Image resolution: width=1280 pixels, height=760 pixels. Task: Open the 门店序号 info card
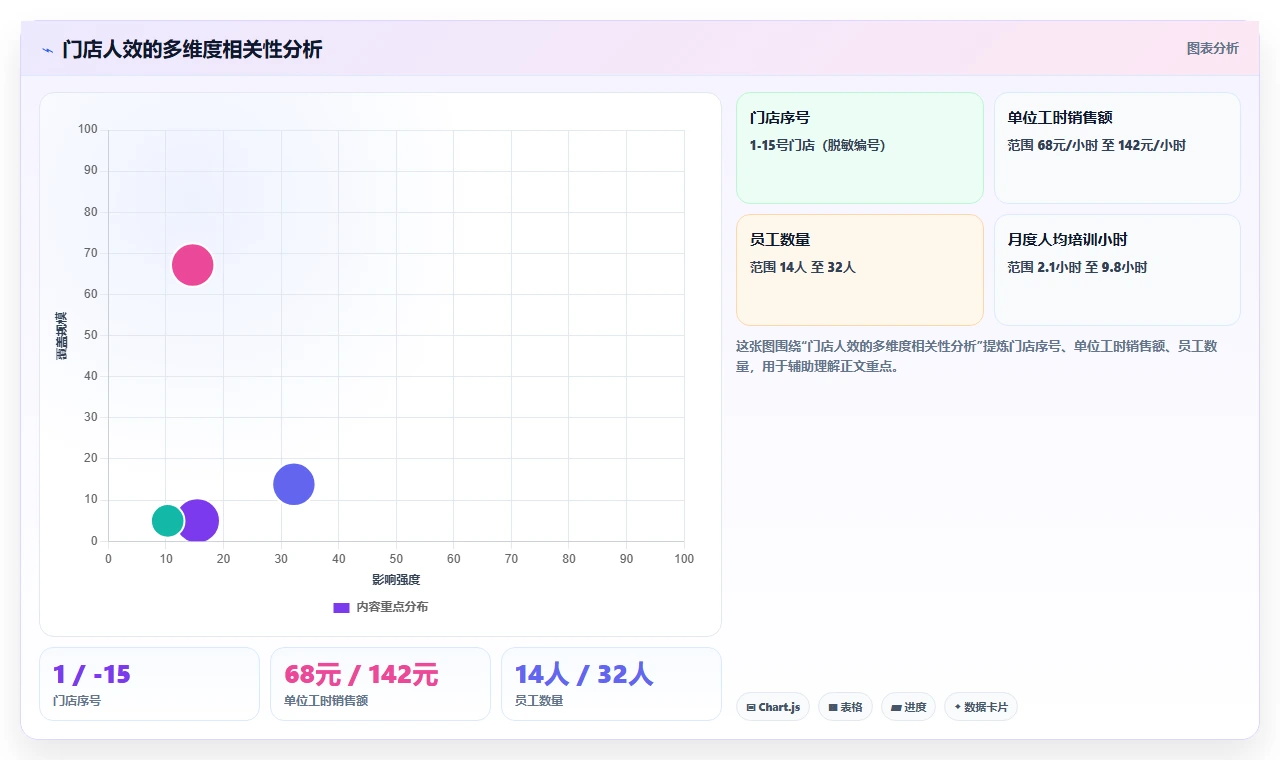click(x=860, y=148)
